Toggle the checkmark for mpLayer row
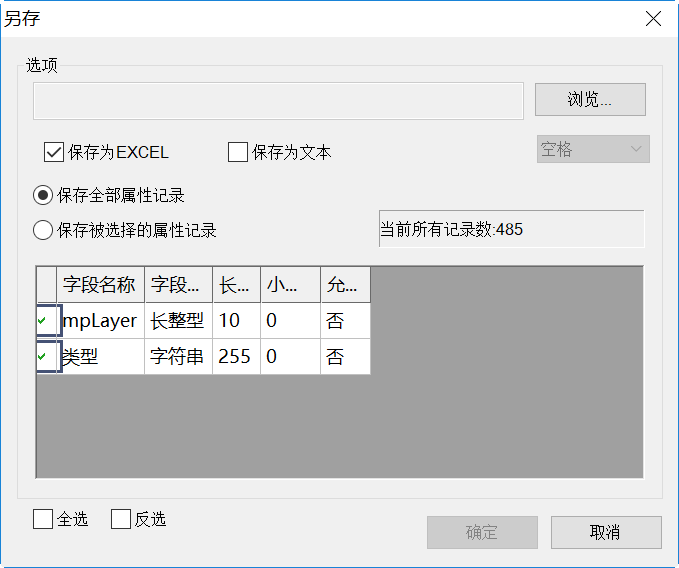Viewport: 679px width, 568px height. 46,321
